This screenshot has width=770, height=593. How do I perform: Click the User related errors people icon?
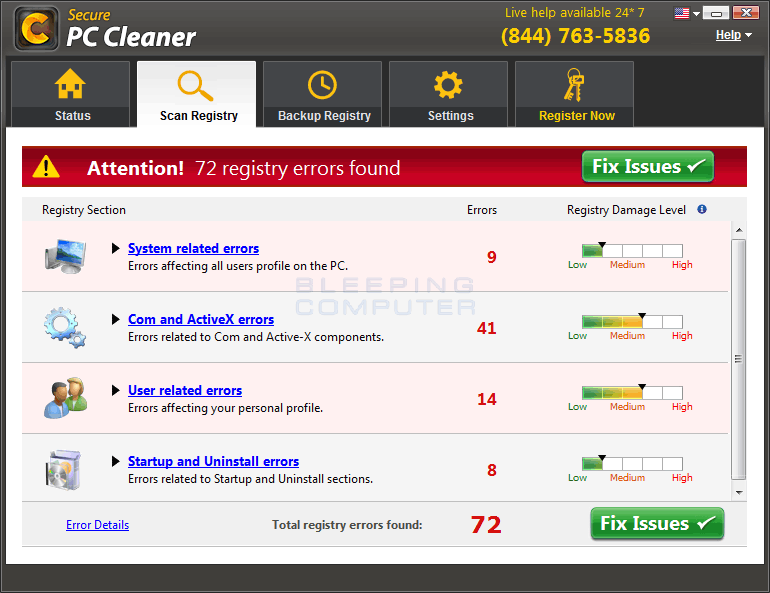point(65,399)
